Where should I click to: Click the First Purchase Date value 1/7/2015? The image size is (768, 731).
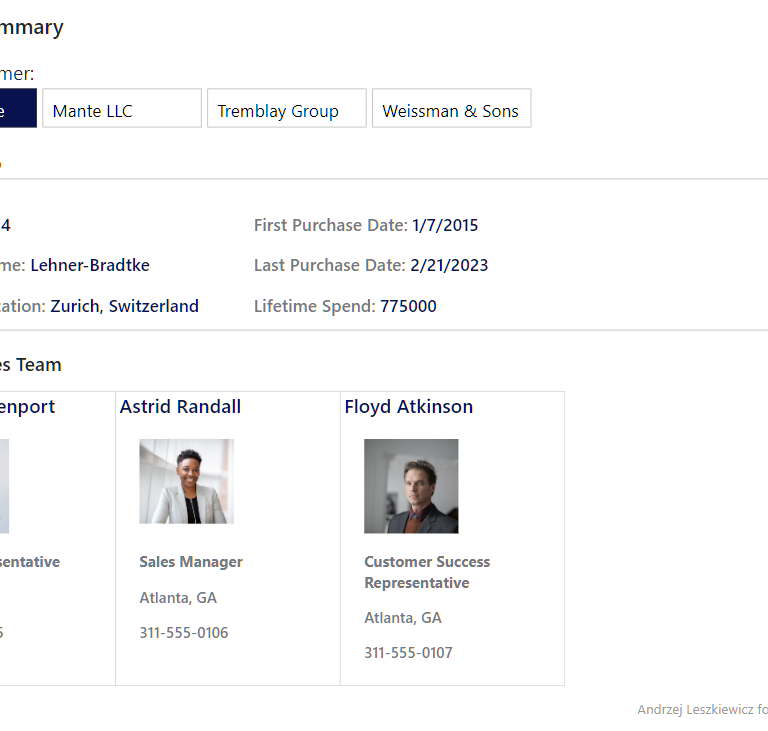pyautogui.click(x=445, y=226)
